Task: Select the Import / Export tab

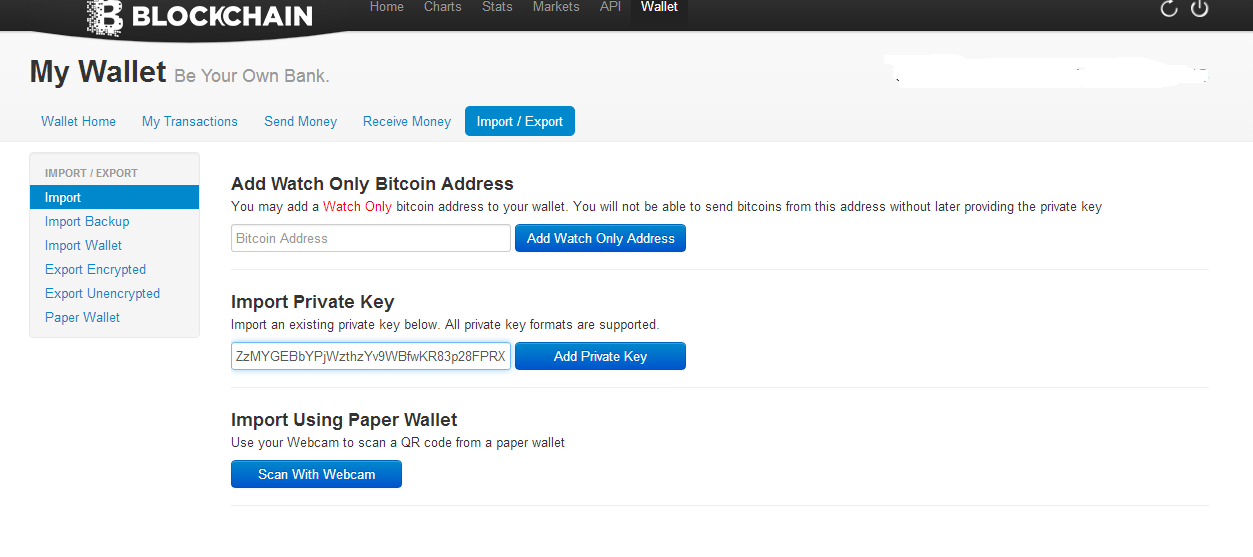Action: coord(520,121)
